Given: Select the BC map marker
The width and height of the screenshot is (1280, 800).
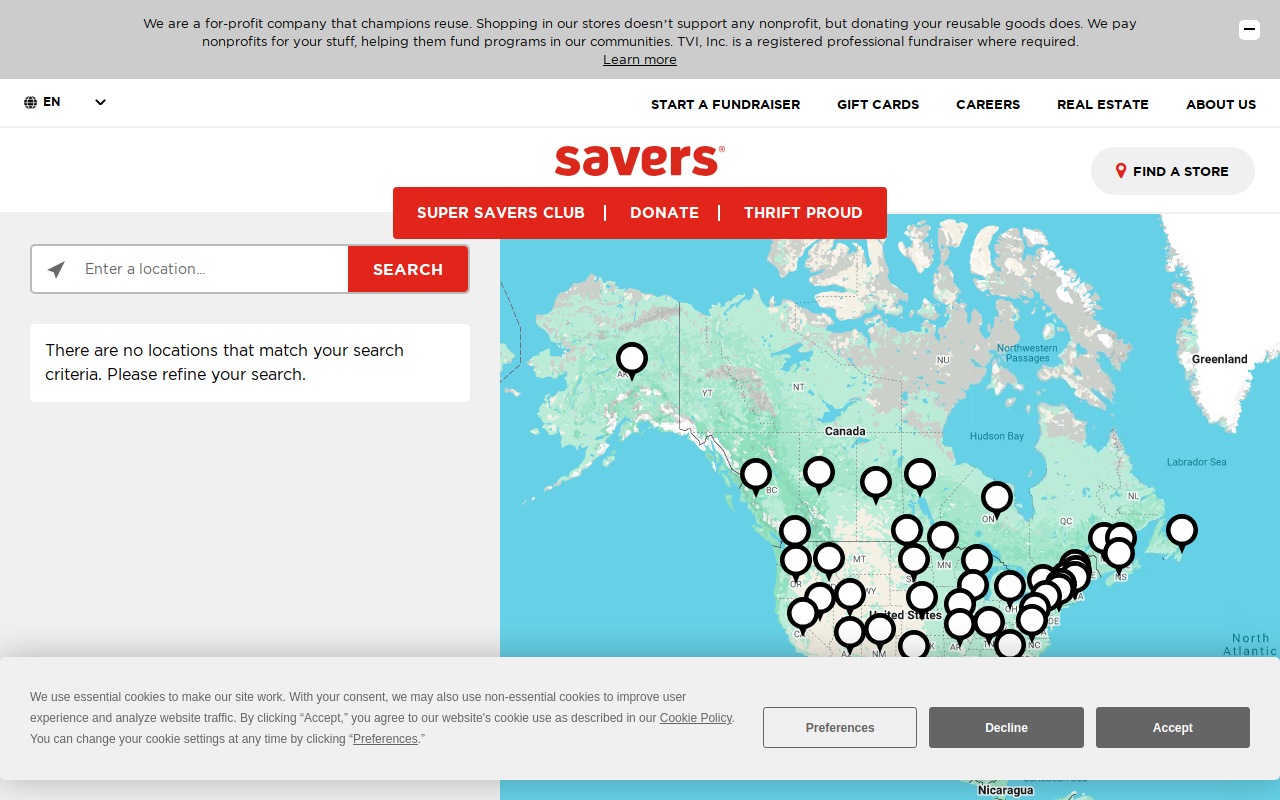Looking at the screenshot, I should tap(756, 476).
